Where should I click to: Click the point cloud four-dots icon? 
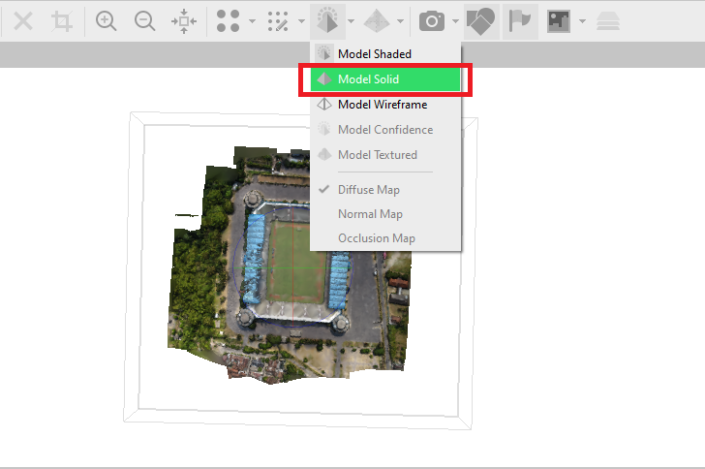tap(228, 21)
